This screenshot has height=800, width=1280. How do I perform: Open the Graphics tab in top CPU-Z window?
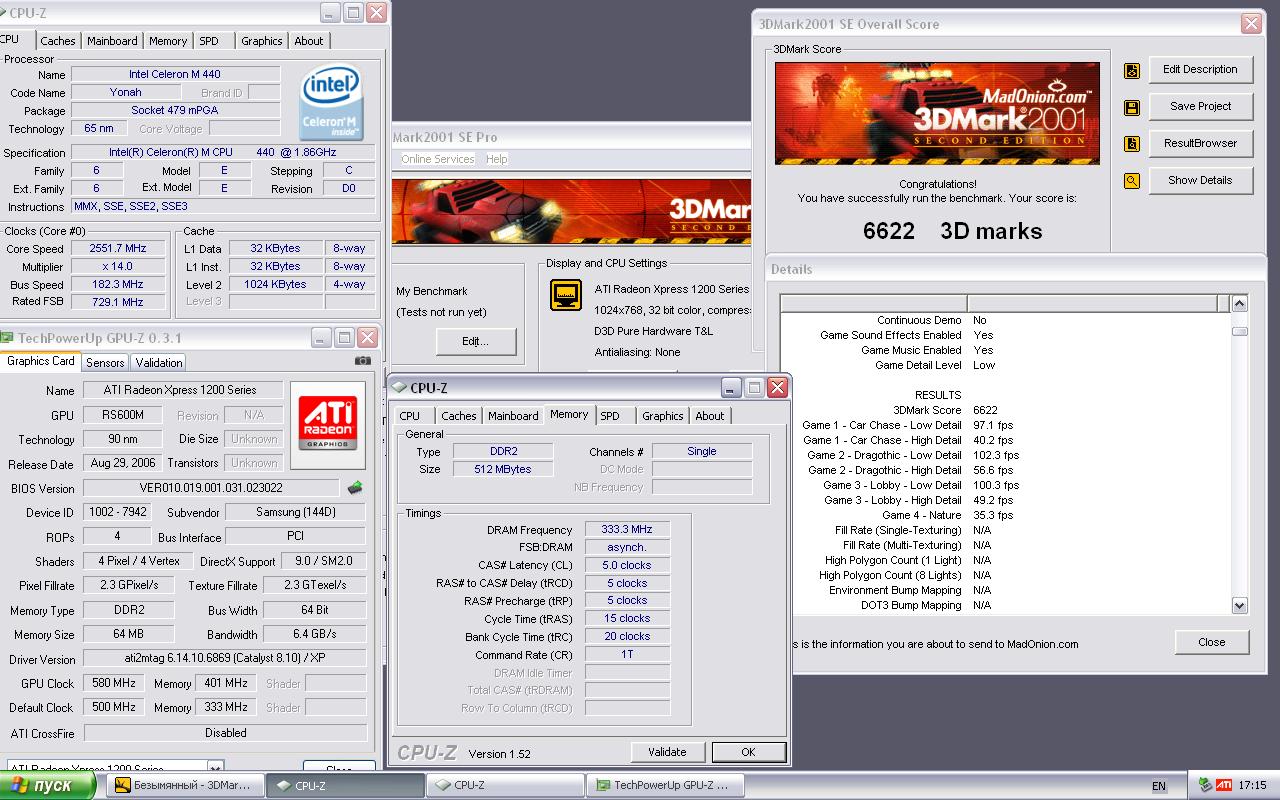tap(262, 41)
